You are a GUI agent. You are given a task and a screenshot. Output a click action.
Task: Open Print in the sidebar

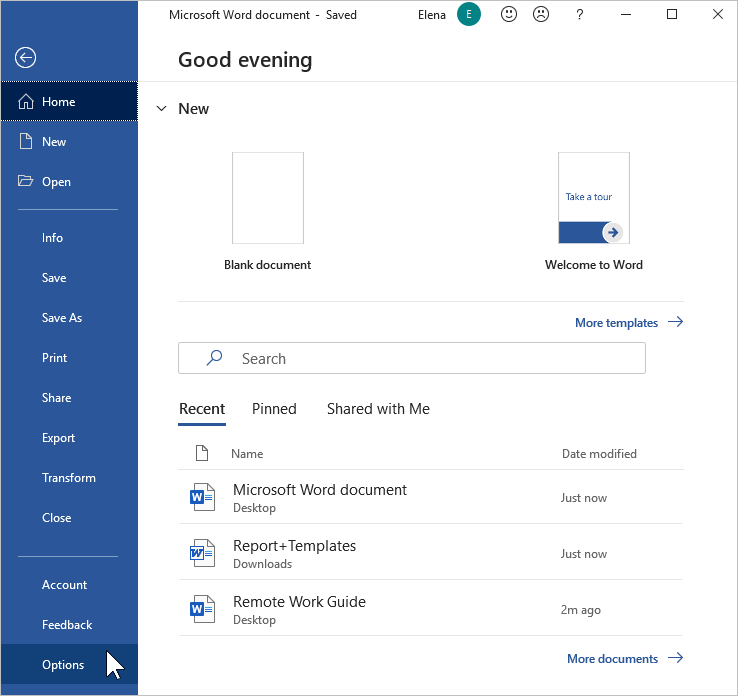click(x=55, y=358)
